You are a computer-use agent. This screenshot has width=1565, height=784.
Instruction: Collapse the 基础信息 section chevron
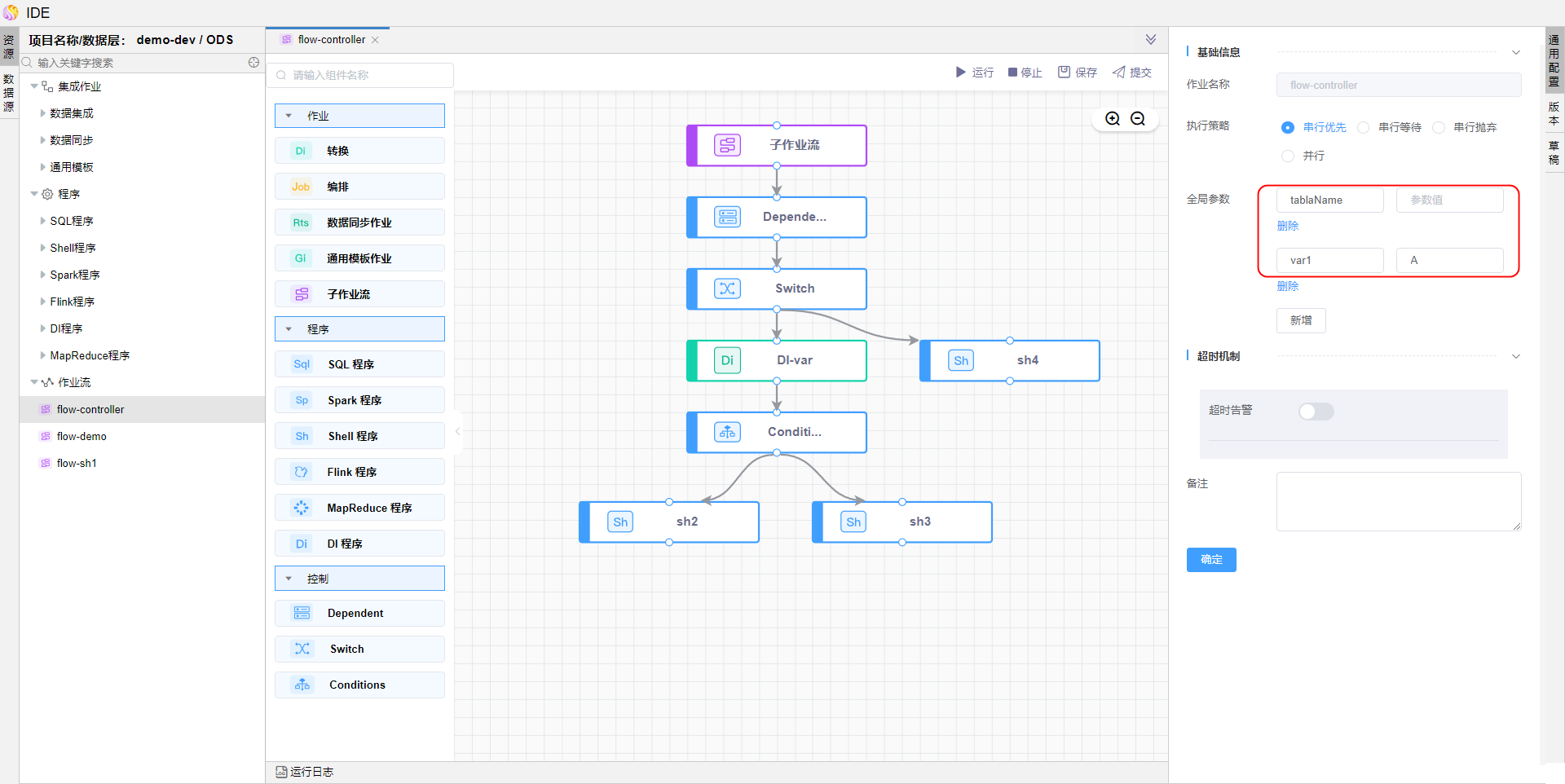coord(1516,52)
